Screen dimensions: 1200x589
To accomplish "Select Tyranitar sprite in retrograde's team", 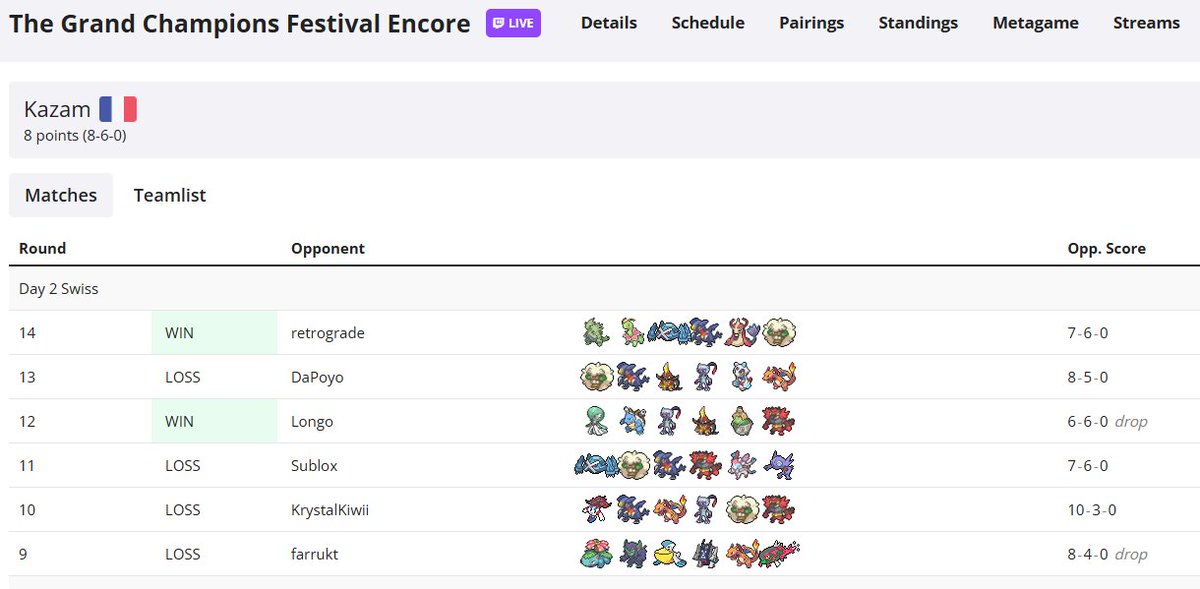I will pyautogui.click(x=596, y=333).
